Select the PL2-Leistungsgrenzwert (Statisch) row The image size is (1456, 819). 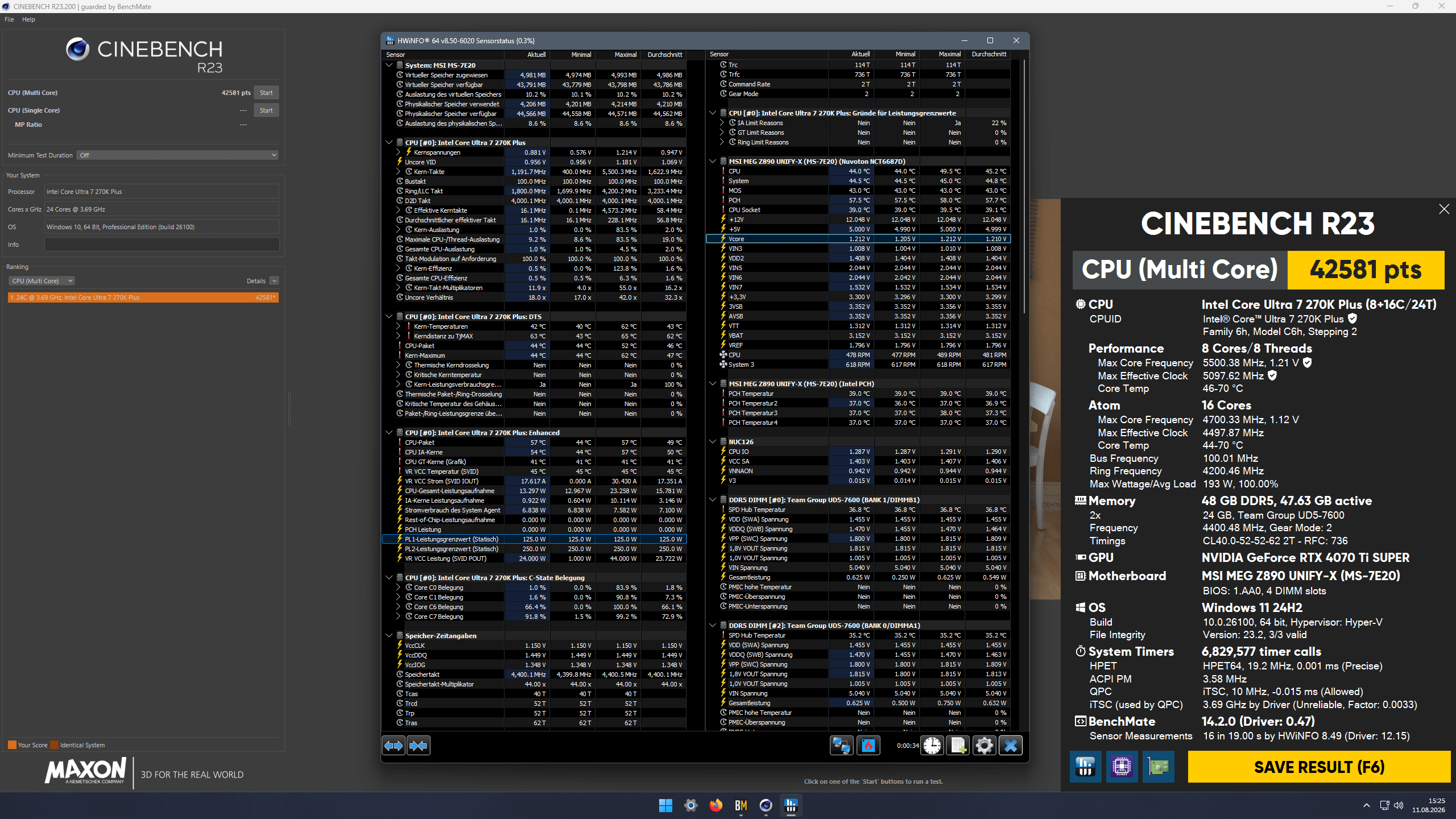pos(535,549)
